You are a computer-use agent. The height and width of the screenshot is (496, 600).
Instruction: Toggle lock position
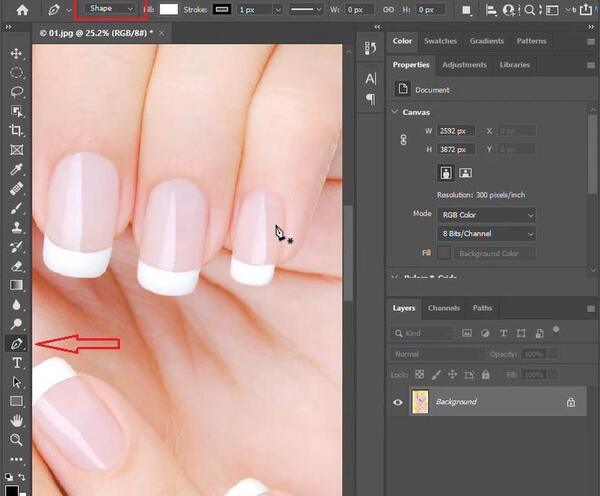452,374
